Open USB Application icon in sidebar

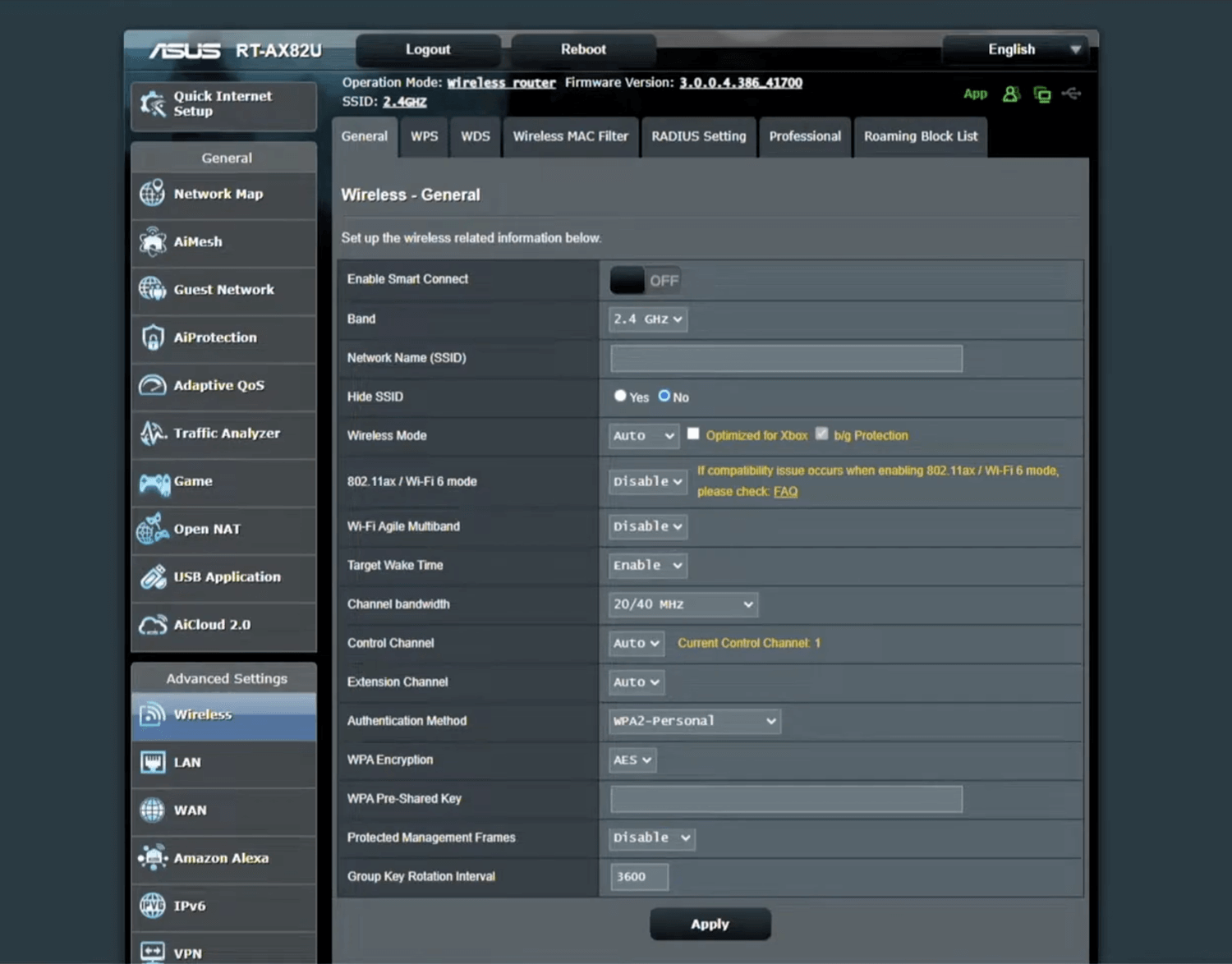(x=152, y=577)
